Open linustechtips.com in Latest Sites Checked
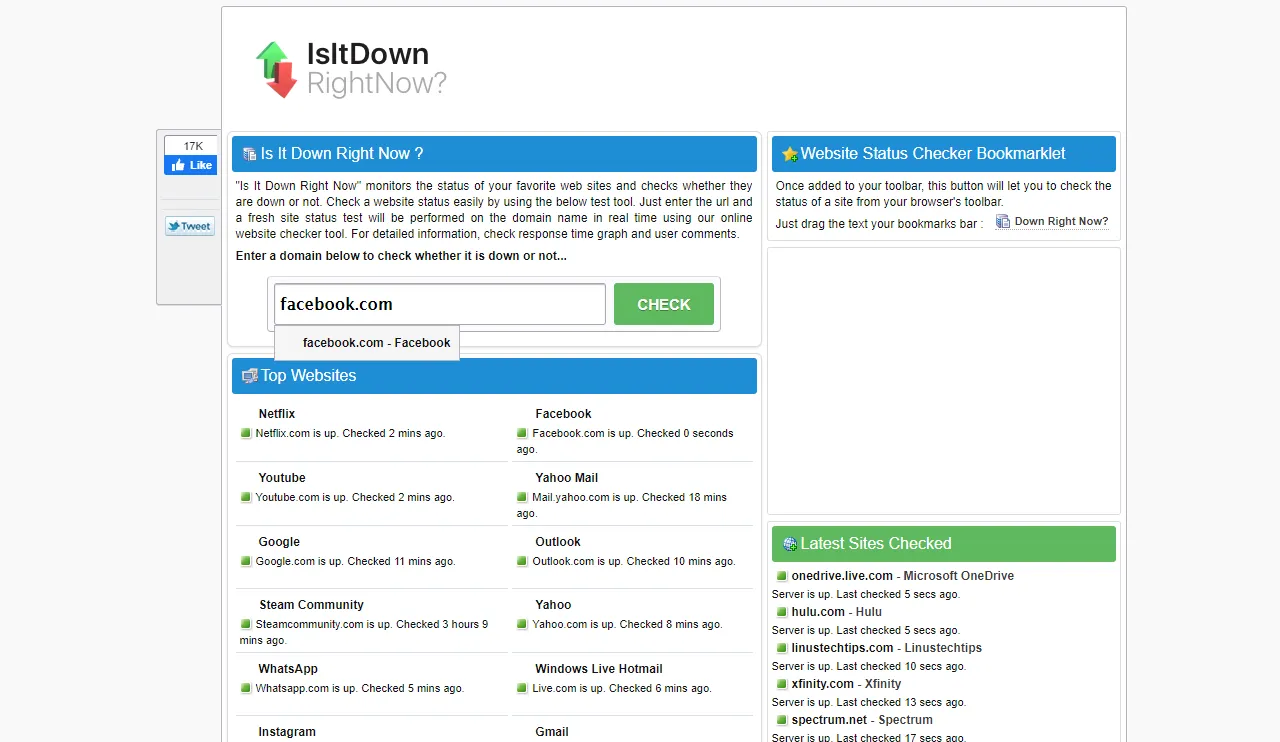1280x742 pixels. point(842,648)
